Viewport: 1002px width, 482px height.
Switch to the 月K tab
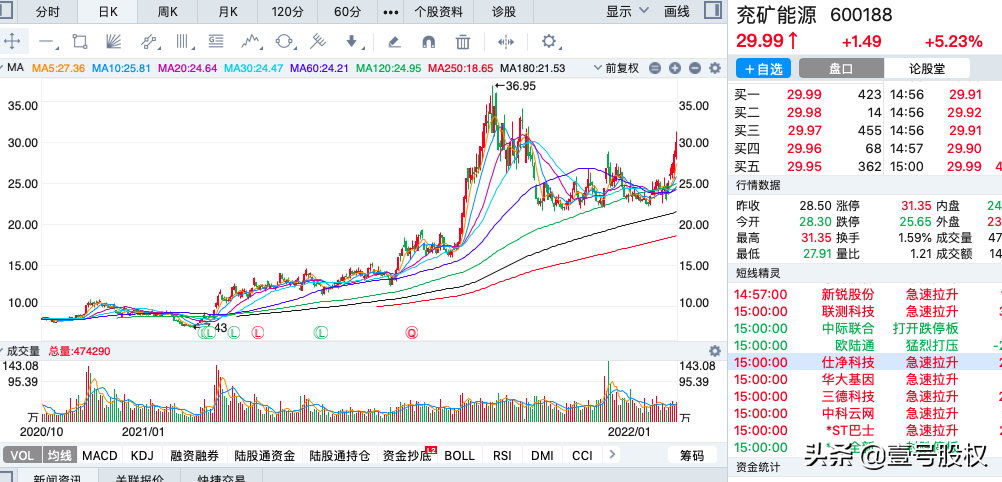click(x=227, y=12)
